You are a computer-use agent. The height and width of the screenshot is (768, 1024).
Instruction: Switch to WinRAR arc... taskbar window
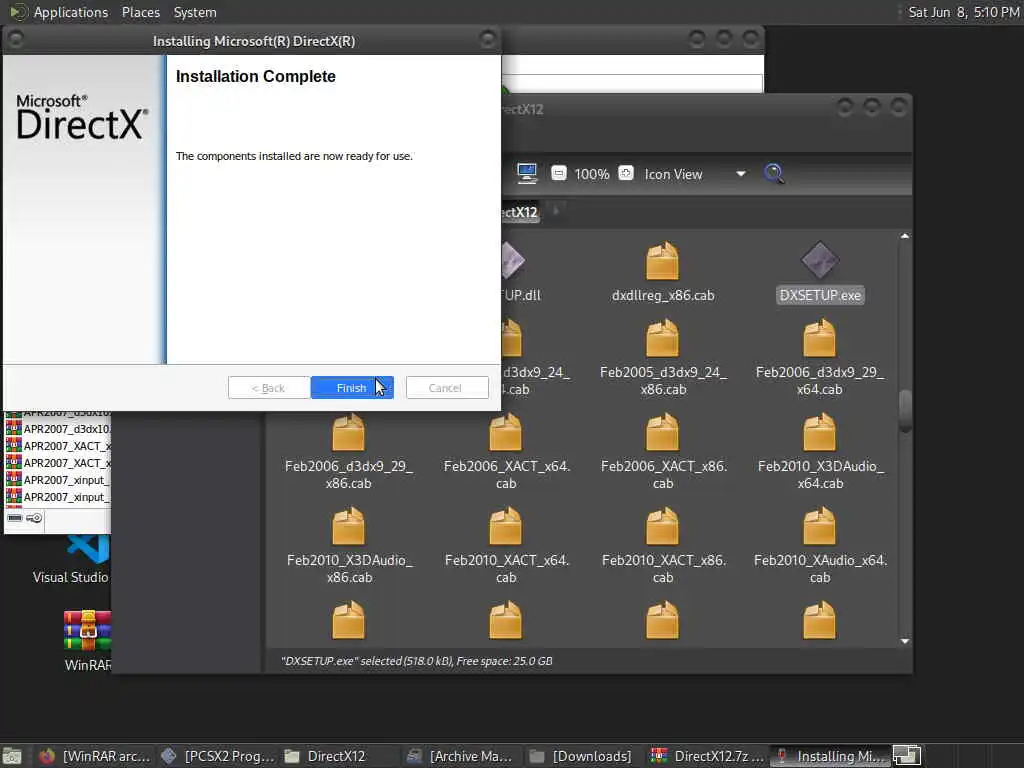pos(94,756)
